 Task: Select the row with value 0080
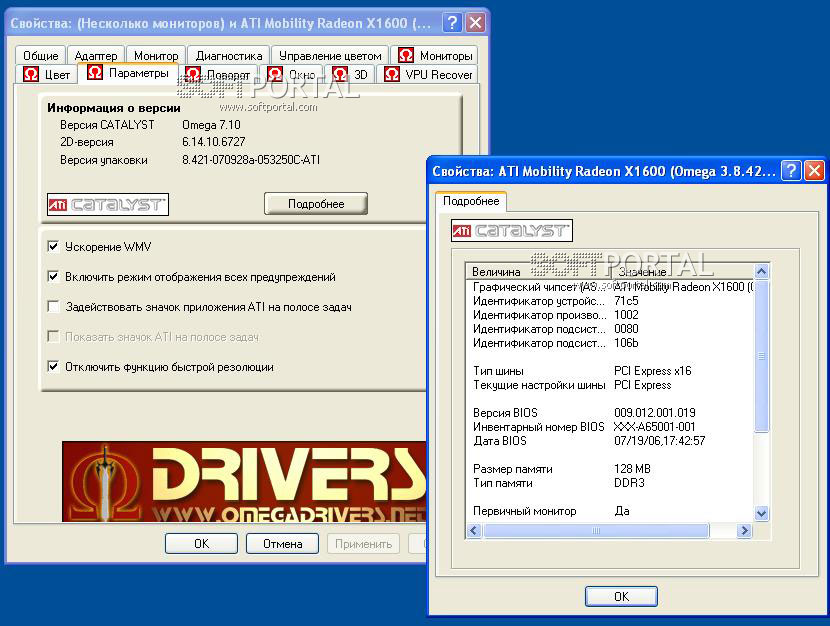tap(610, 329)
